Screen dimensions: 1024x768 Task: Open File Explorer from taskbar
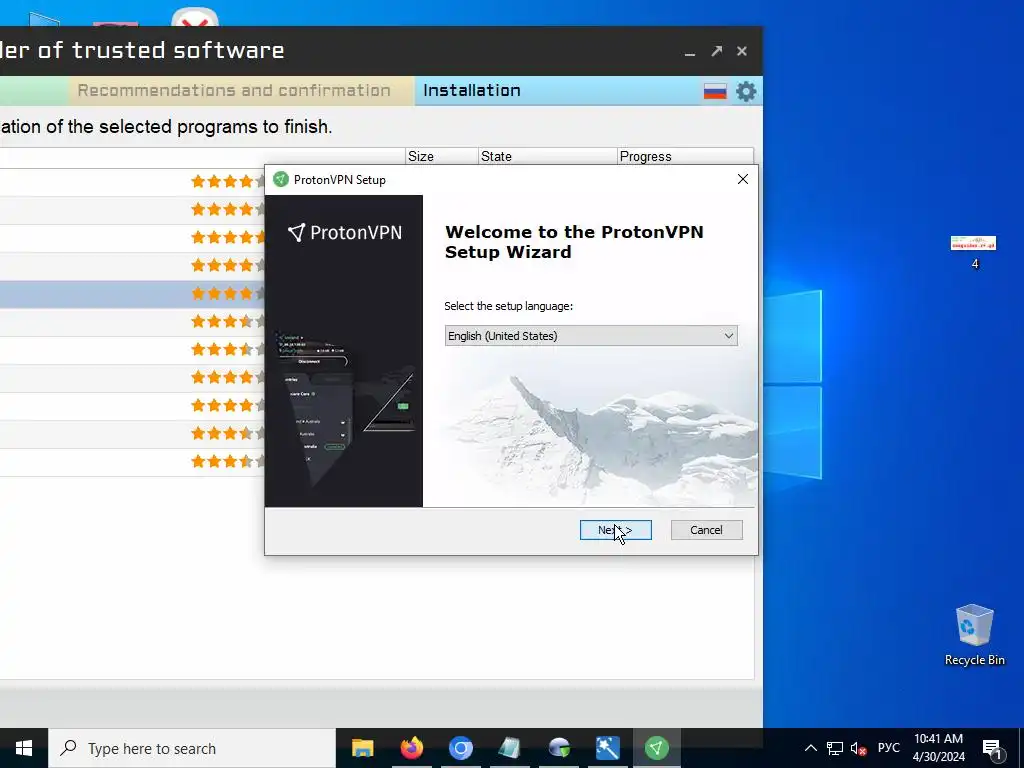tap(362, 748)
